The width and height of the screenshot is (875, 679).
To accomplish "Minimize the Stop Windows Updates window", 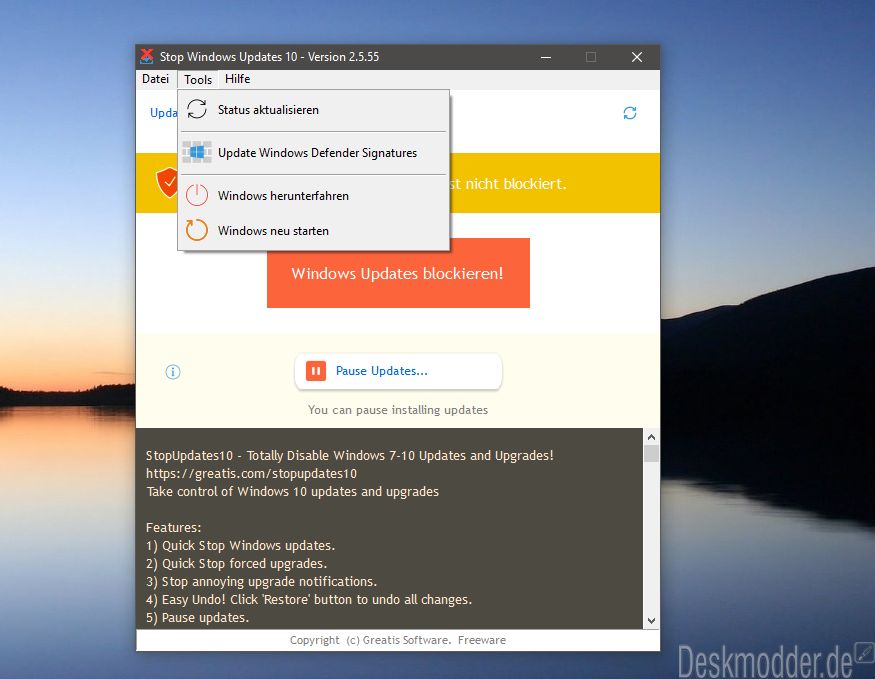I will pyautogui.click(x=546, y=57).
